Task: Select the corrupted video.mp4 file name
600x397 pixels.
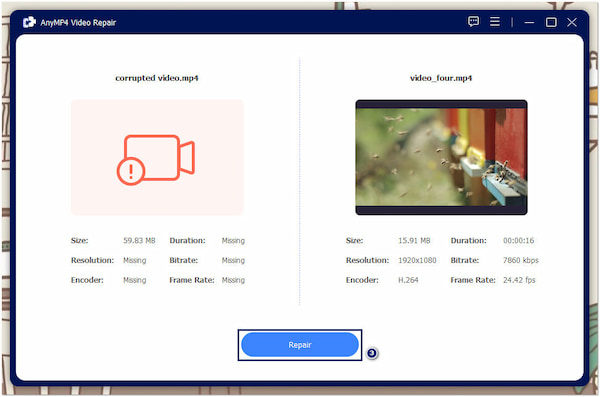Action: (x=157, y=78)
